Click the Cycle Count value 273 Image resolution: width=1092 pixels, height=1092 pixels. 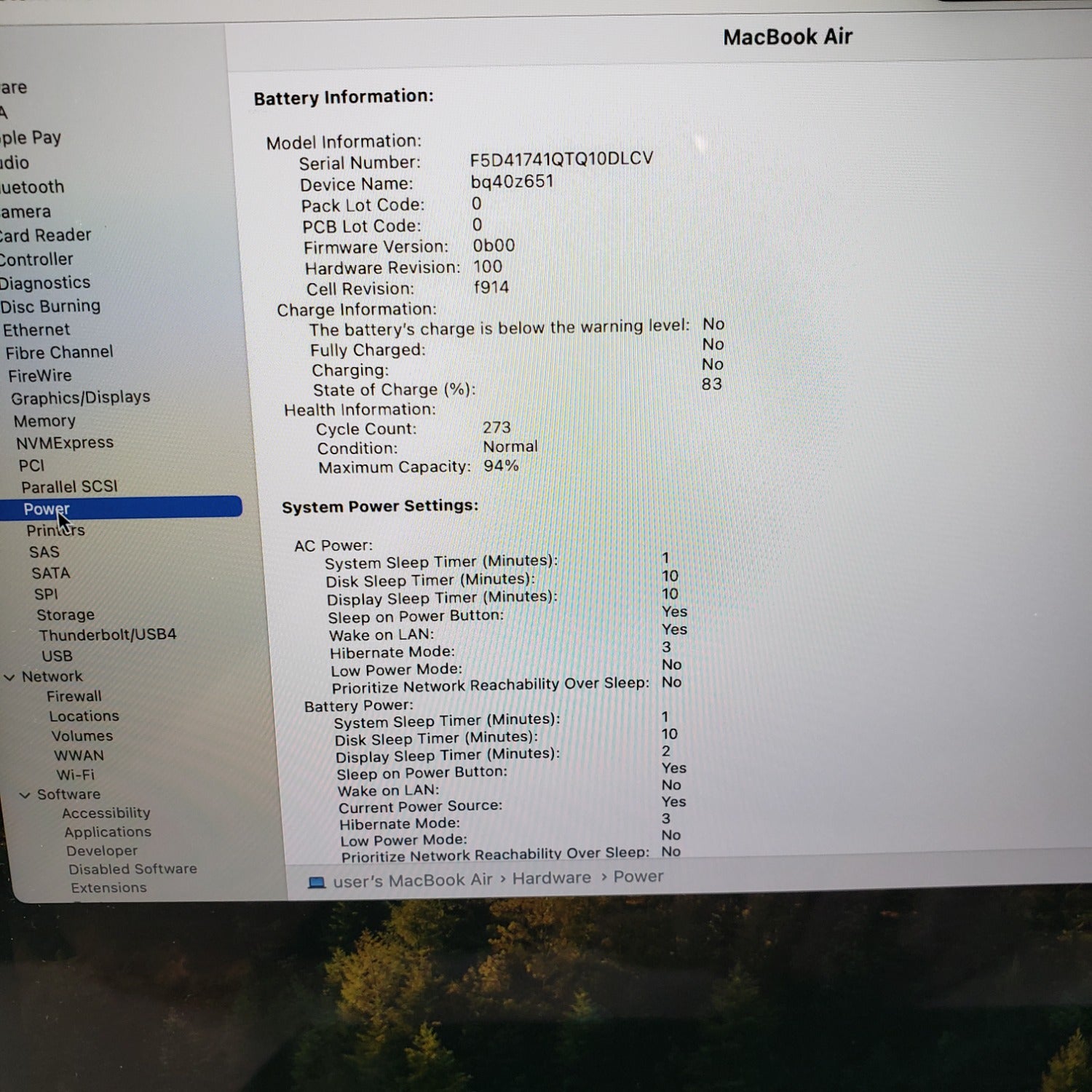[x=496, y=427]
